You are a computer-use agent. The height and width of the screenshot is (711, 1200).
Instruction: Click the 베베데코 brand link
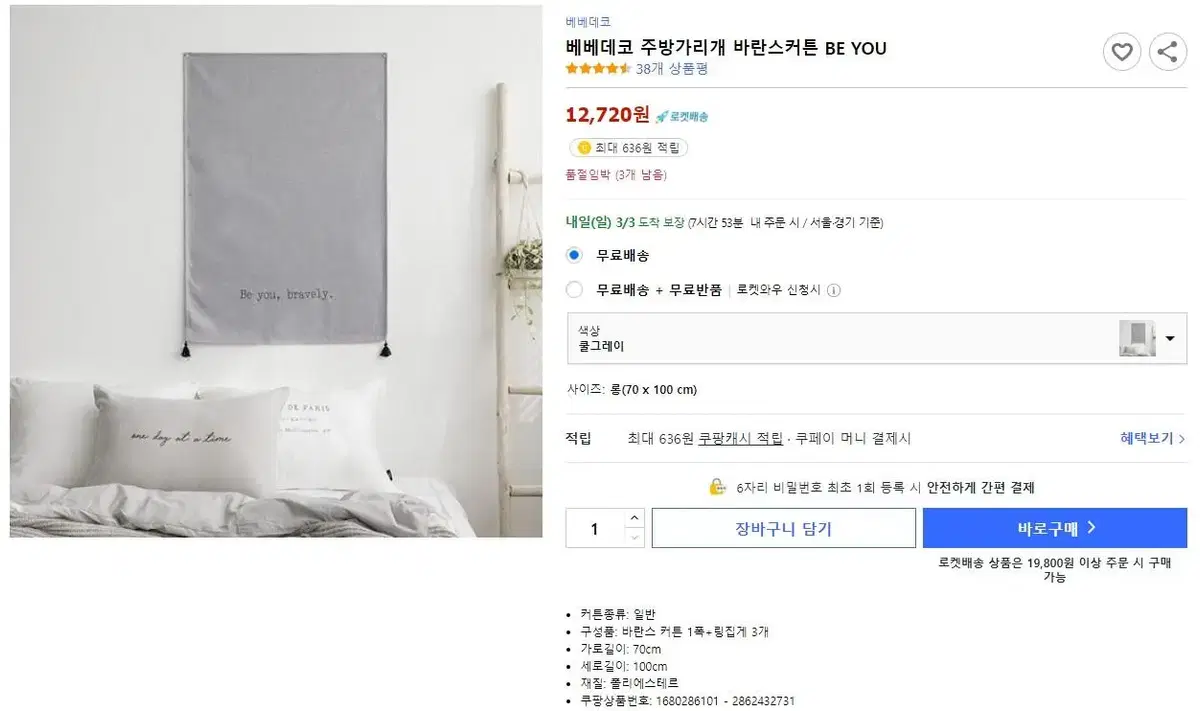(x=588, y=21)
